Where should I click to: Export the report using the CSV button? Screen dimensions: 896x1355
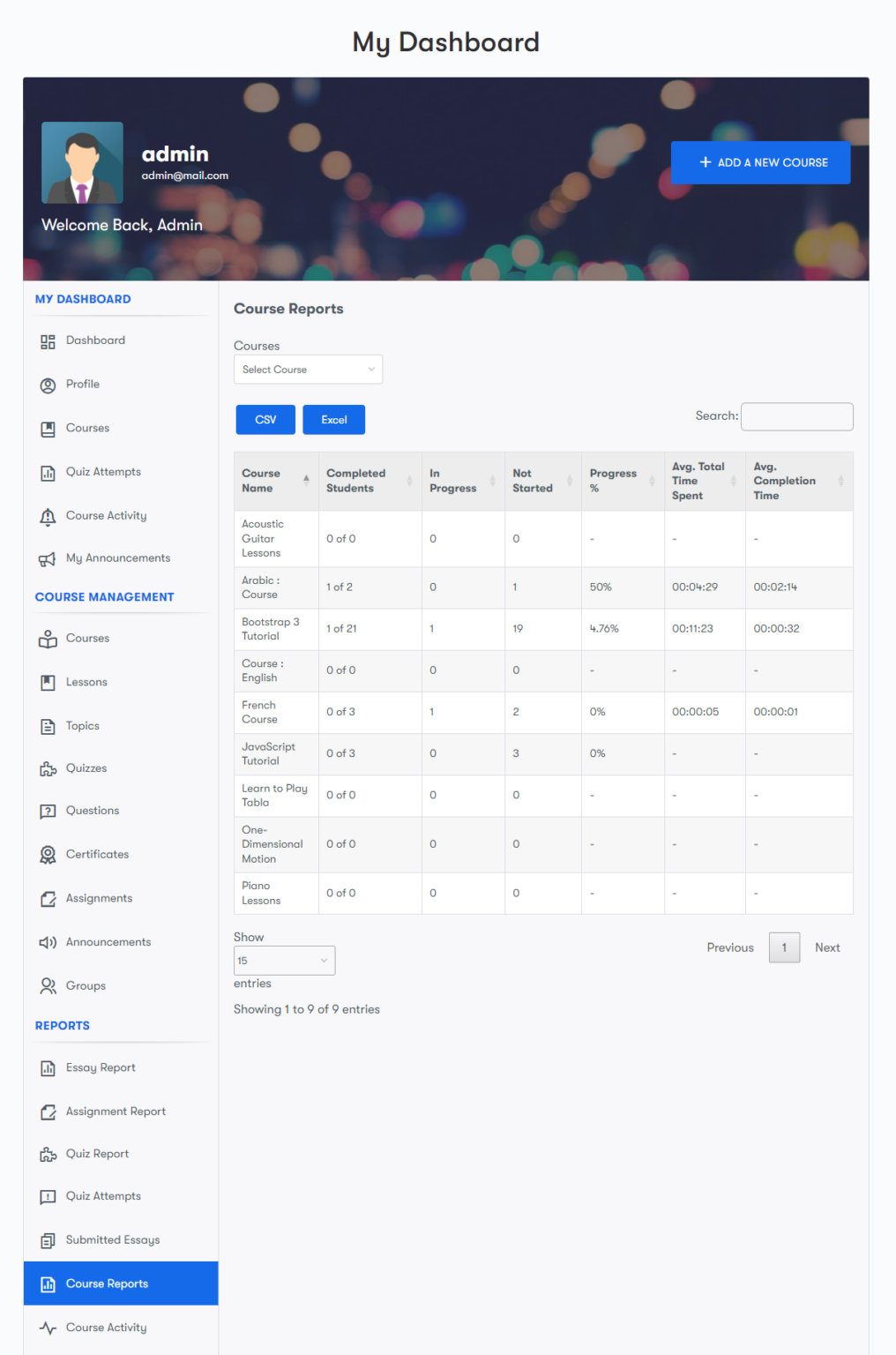pos(265,419)
